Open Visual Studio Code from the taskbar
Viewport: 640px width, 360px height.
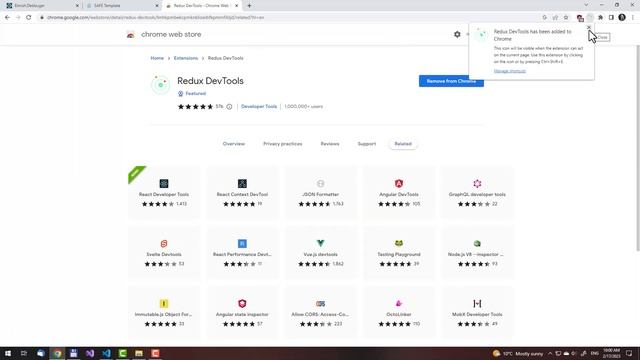point(106,353)
